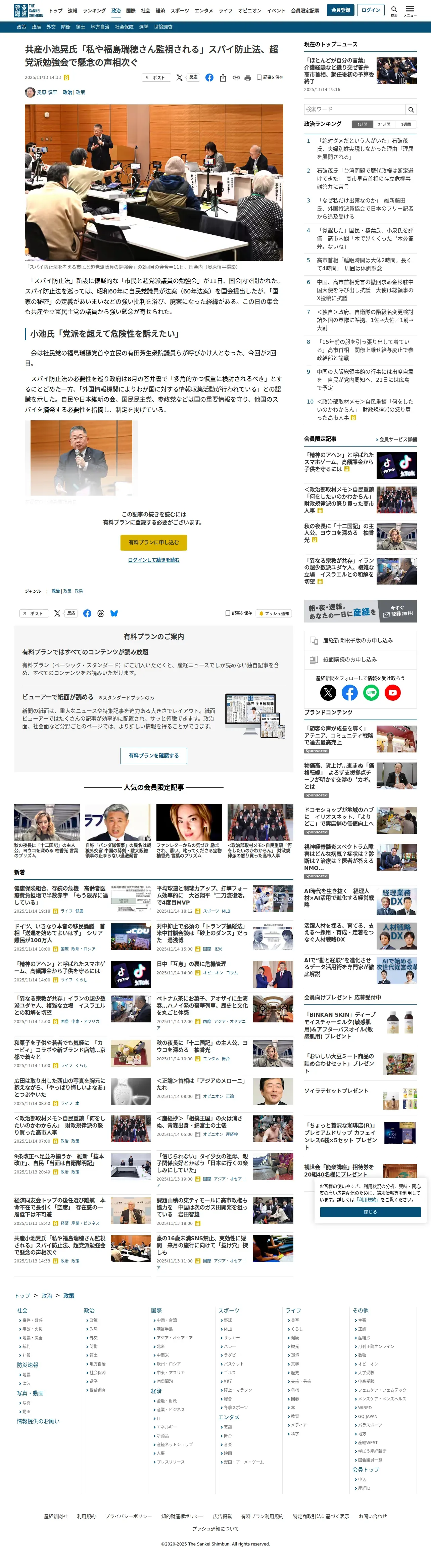The width and height of the screenshot is (431, 1568).
Task: Click 記事を保存 bookmark below the headline
Action: pyautogui.click(x=270, y=77)
